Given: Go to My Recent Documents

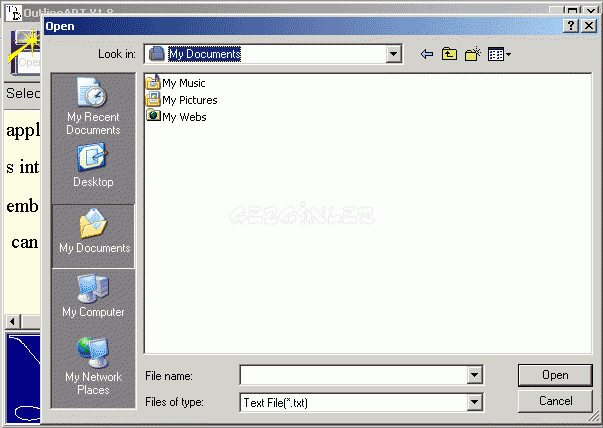Looking at the screenshot, I should point(93,109).
